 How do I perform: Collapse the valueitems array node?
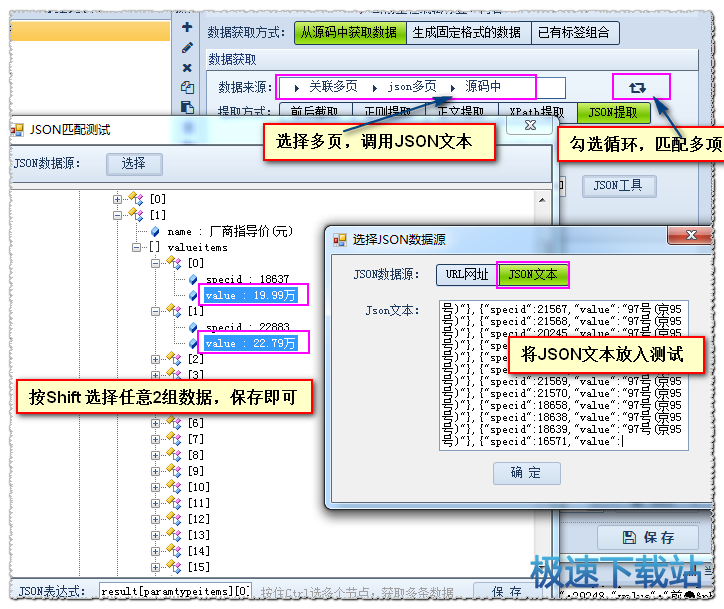tap(139, 247)
